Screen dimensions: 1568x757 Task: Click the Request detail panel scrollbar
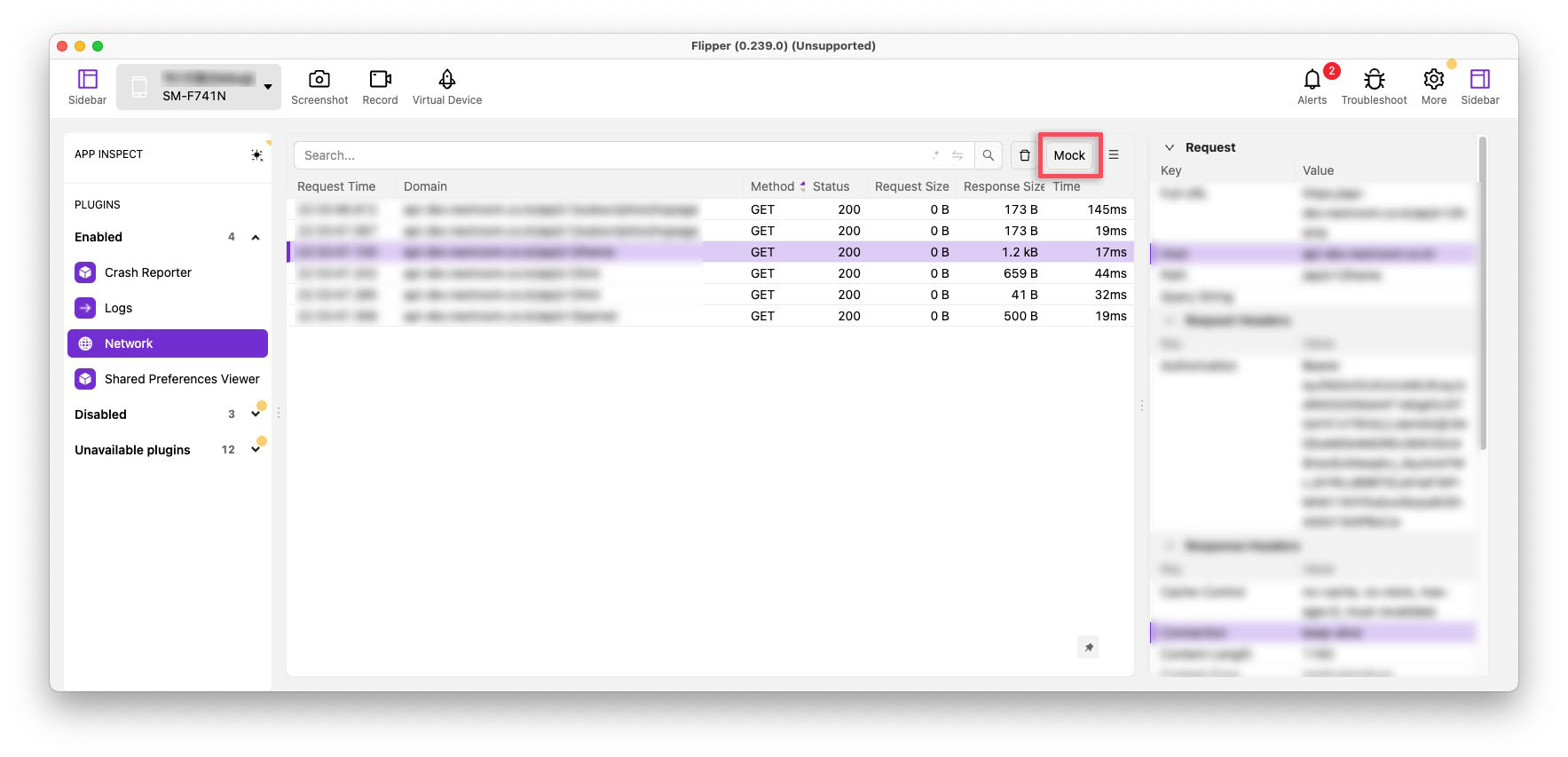(1482, 293)
